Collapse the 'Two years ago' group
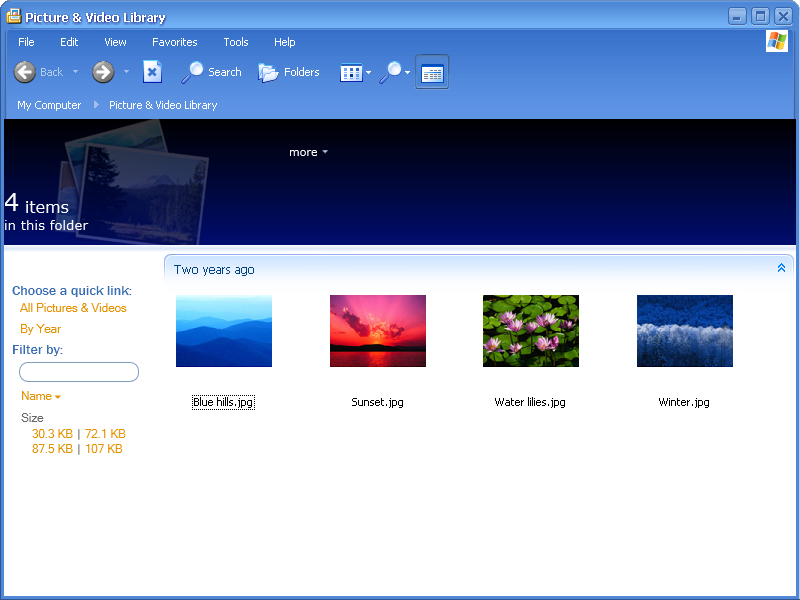Image resolution: width=800 pixels, height=600 pixels. (782, 268)
